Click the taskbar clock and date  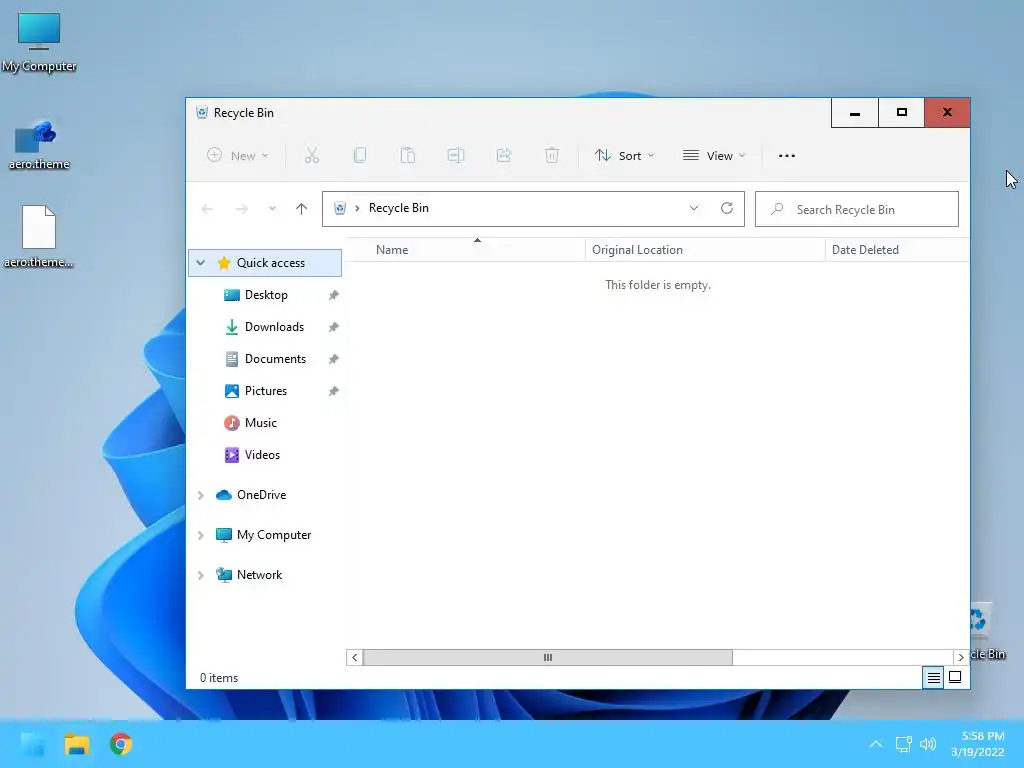978,744
